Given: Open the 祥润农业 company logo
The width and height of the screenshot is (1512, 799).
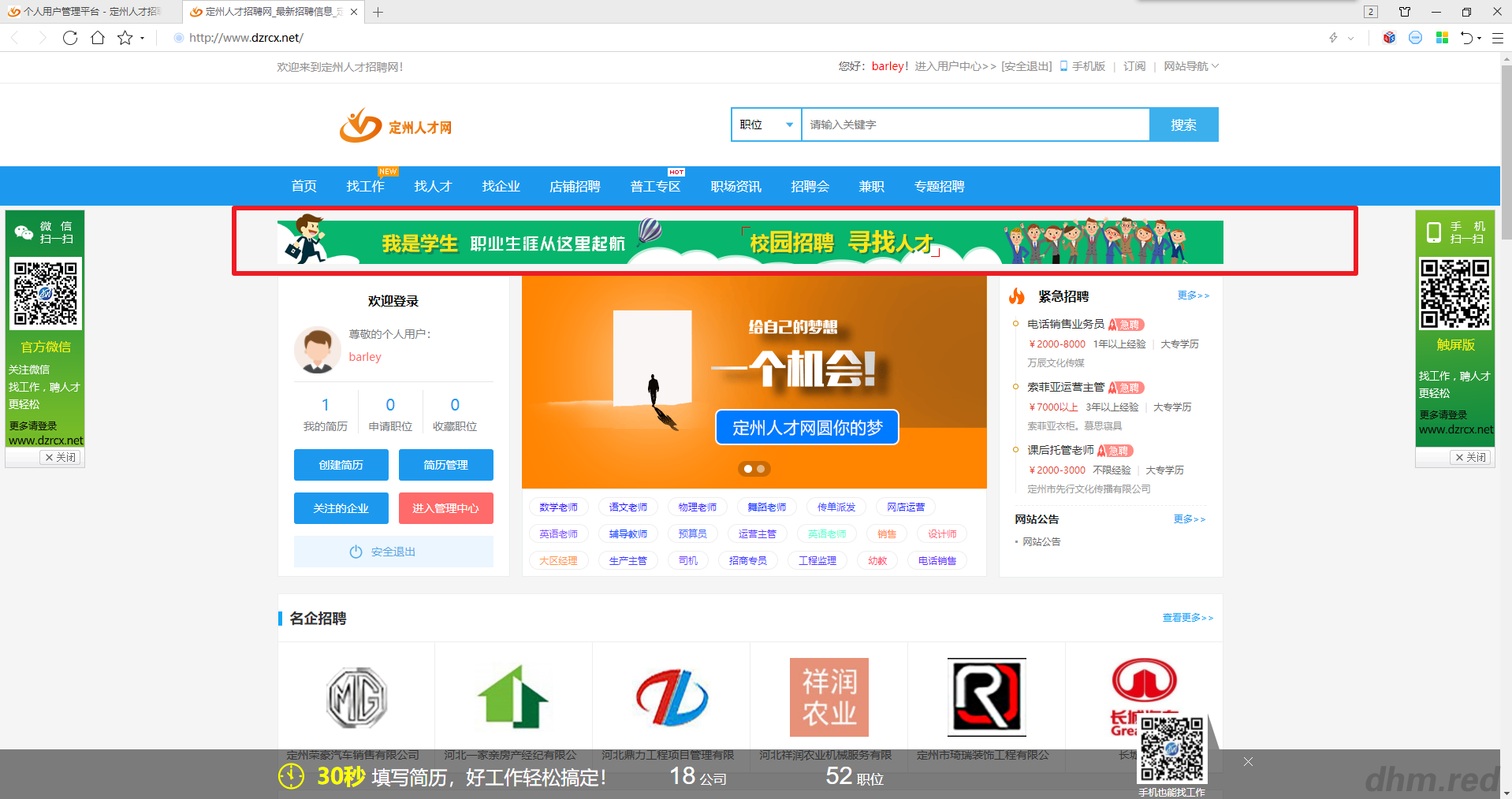Looking at the screenshot, I should tap(829, 697).
